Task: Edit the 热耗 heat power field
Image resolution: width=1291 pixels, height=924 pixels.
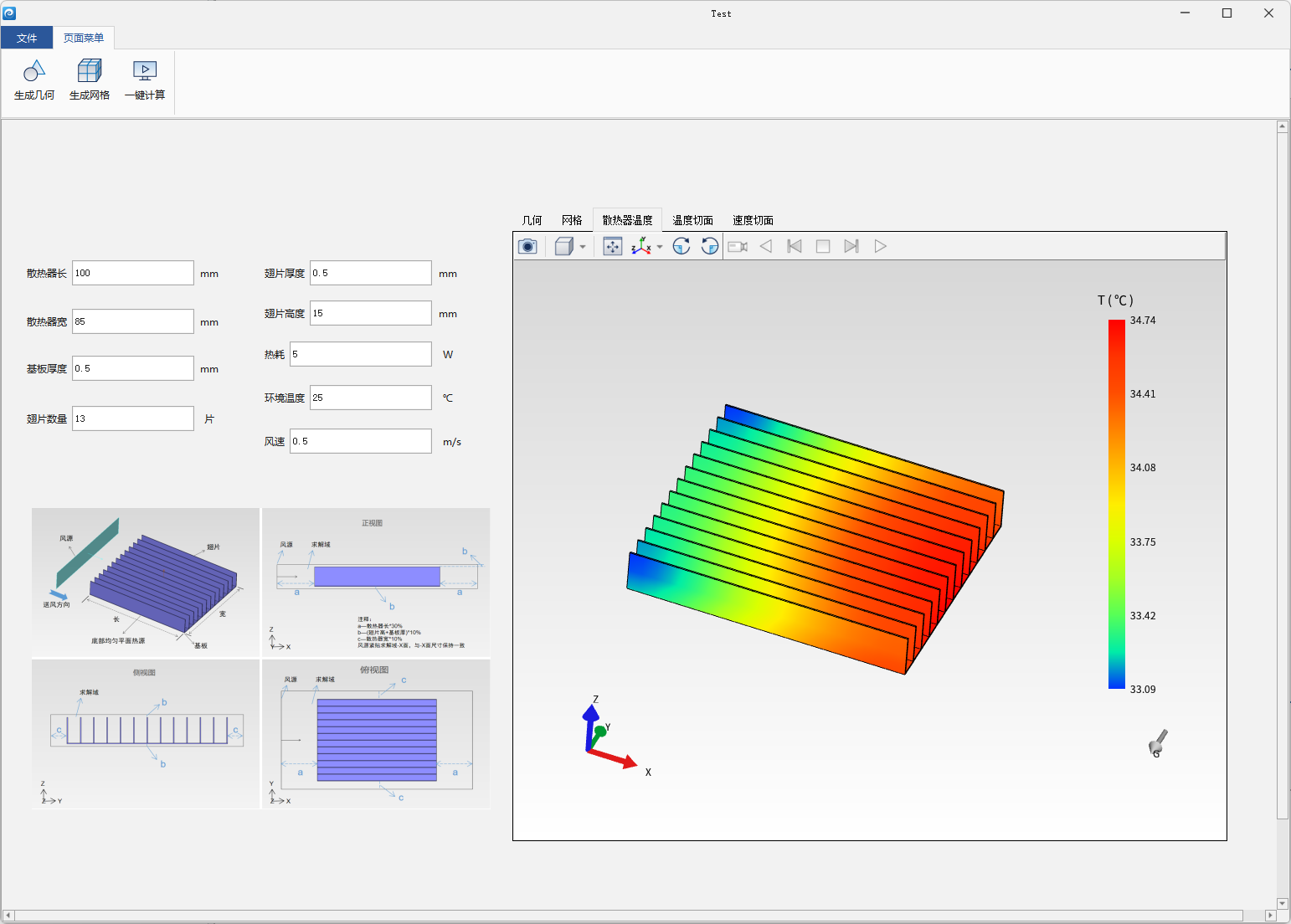Action: [361, 354]
